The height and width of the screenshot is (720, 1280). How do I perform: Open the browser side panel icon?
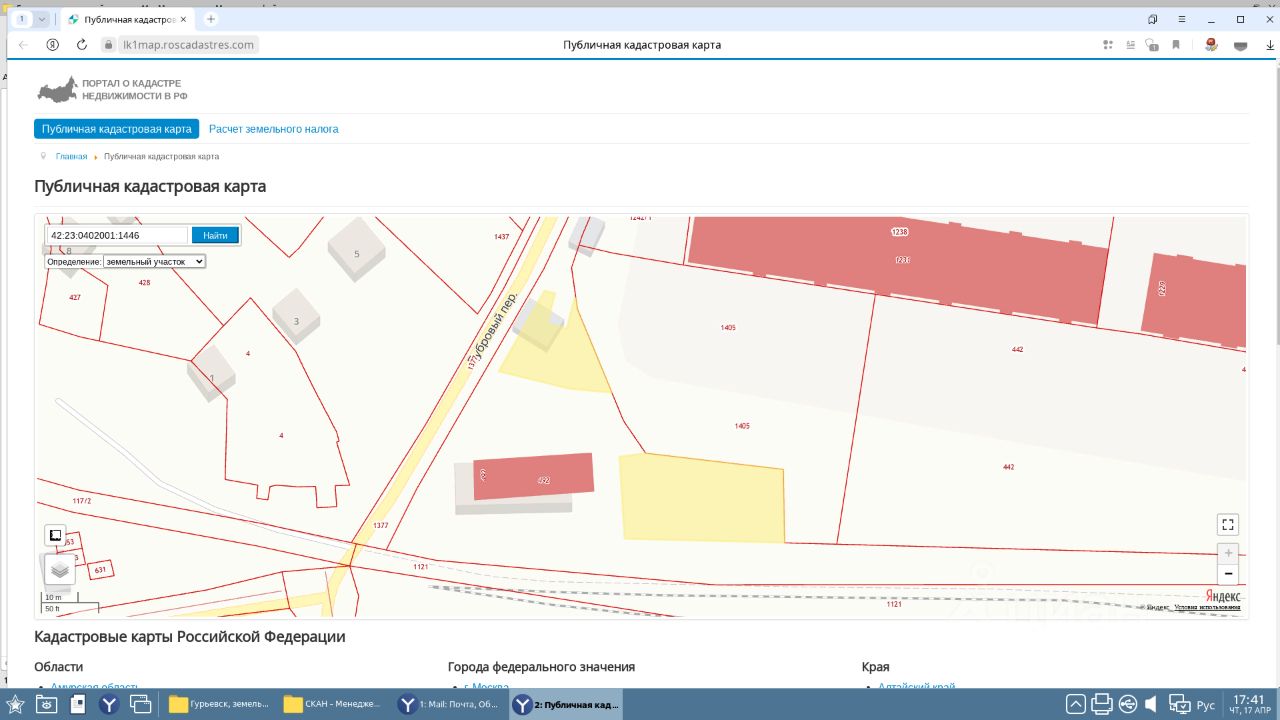[1153, 19]
